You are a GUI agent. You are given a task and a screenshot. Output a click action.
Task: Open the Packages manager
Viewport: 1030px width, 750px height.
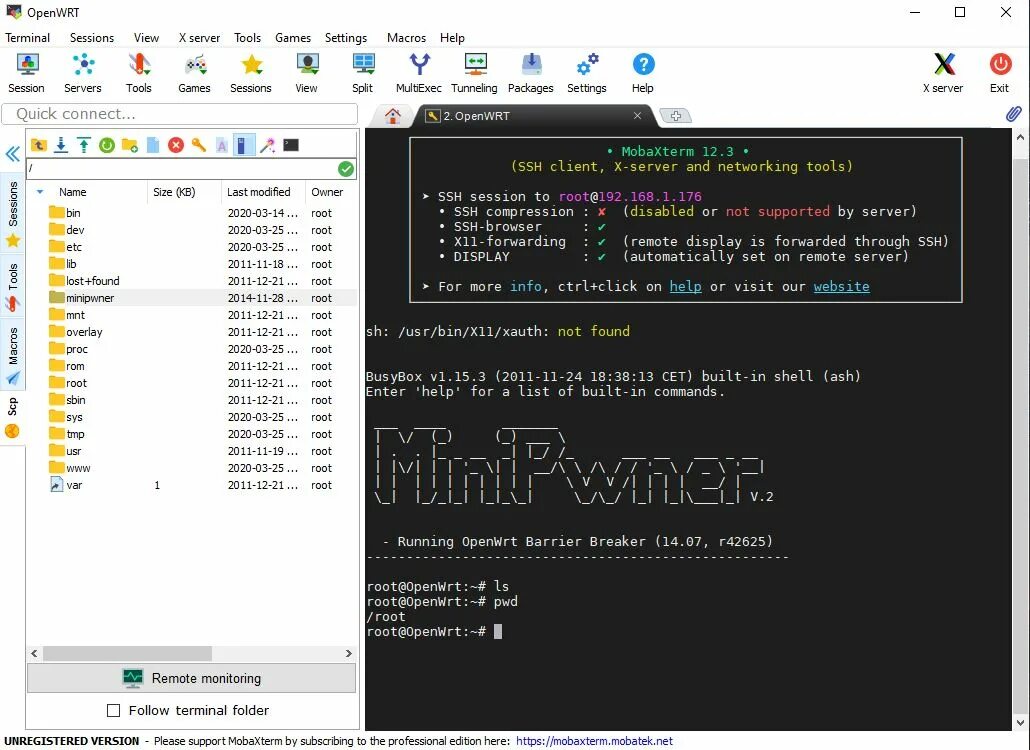531,74
